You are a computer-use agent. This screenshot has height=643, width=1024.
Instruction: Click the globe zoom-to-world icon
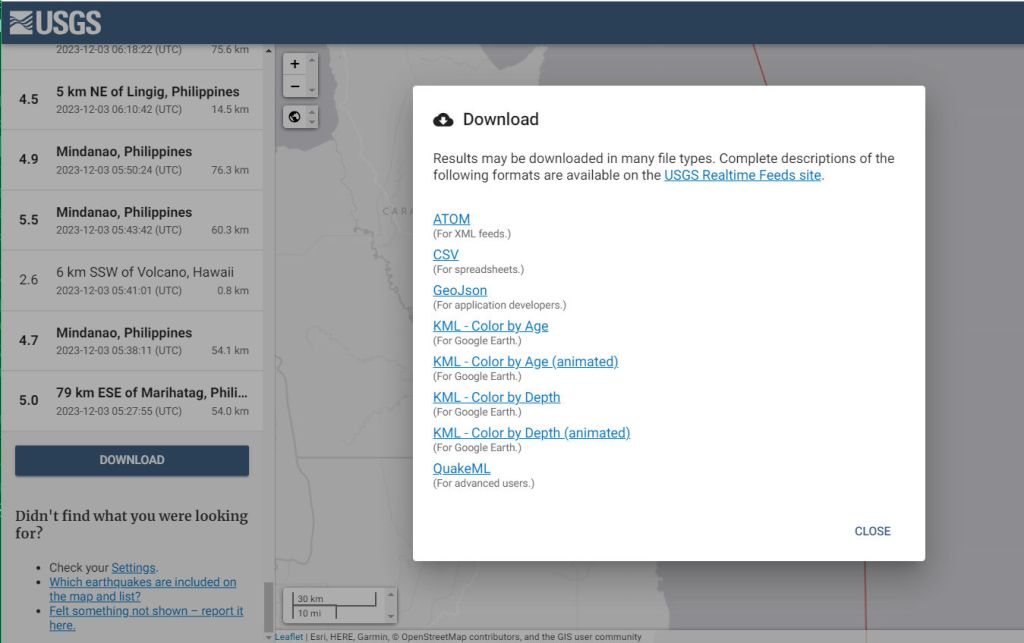294,117
